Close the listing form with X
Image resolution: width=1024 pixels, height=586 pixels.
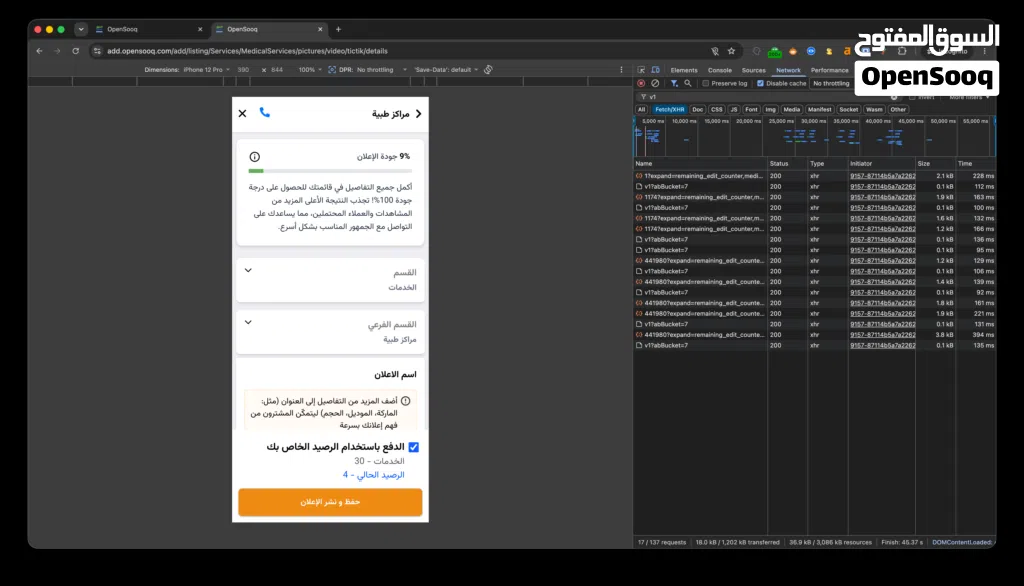pyautogui.click(x=242, y=114)
